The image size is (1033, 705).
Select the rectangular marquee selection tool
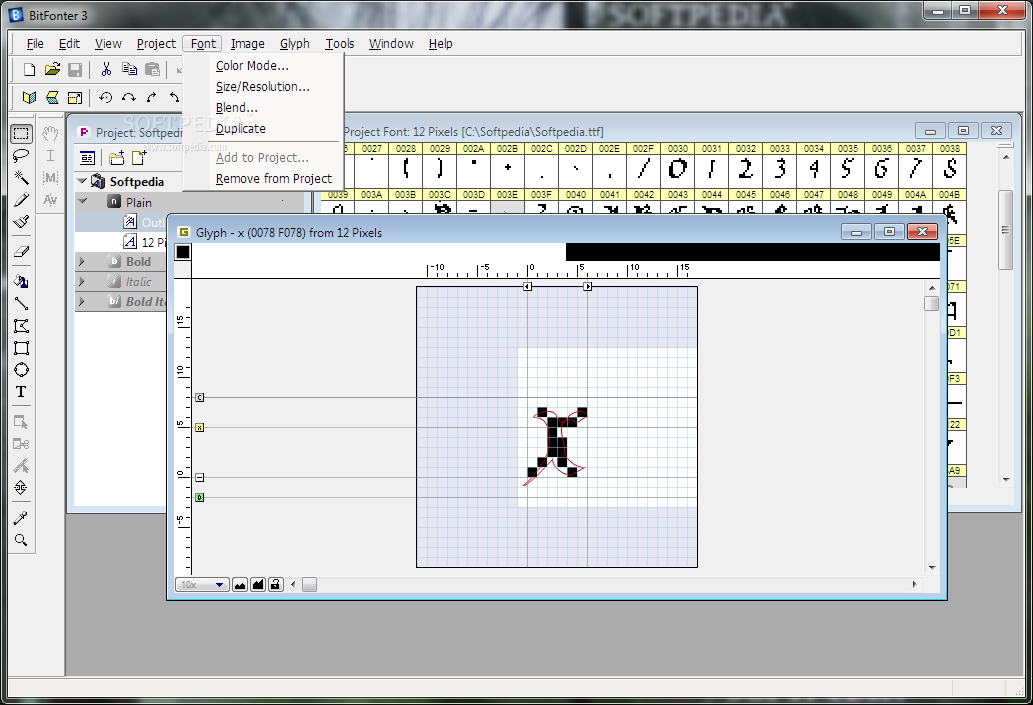pyautogui.click(x=21, y=134)
